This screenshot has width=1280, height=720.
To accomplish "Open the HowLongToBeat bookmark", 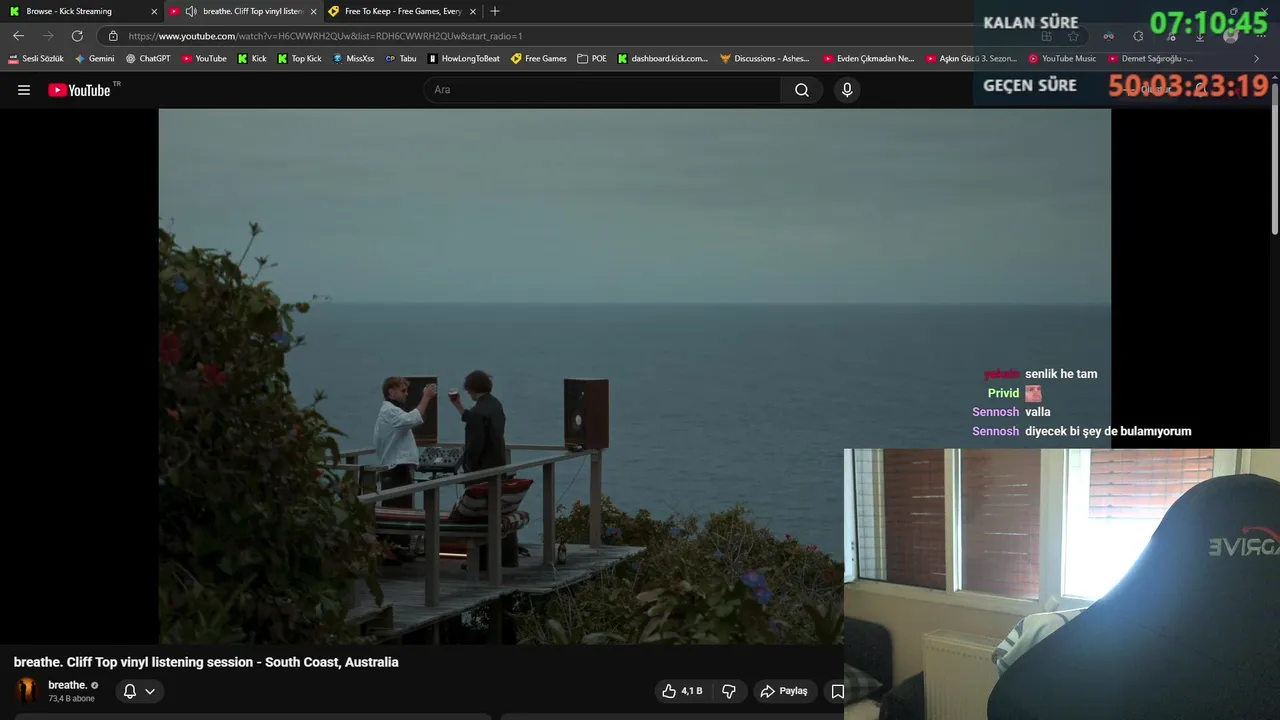I will pos(464,59).
